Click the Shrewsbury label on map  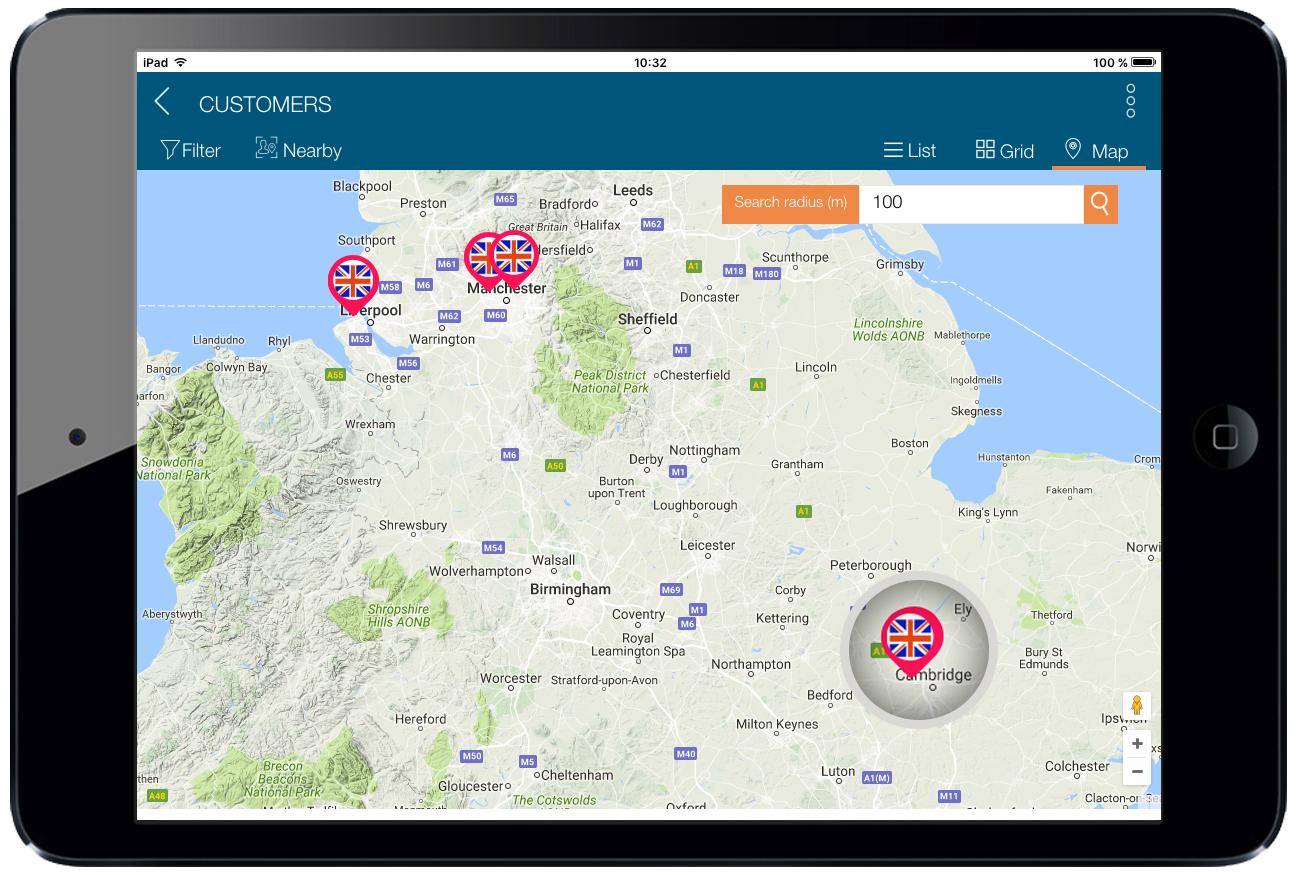click(x=413, y=525)
